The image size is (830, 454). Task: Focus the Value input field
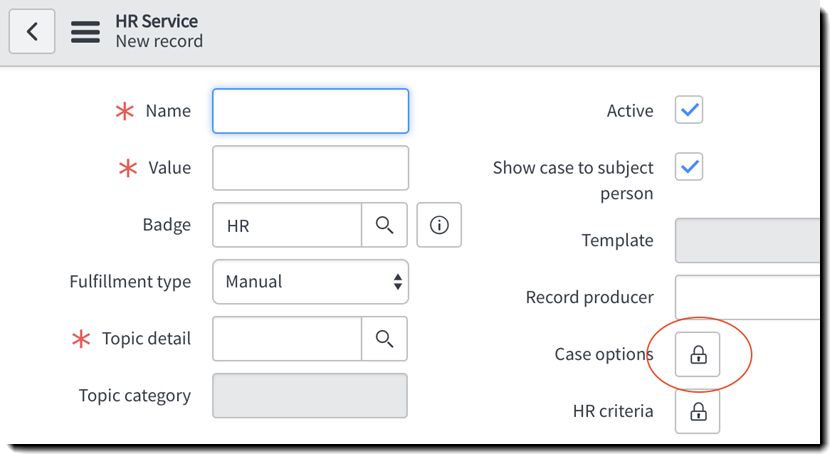click(x=310, y=168)
